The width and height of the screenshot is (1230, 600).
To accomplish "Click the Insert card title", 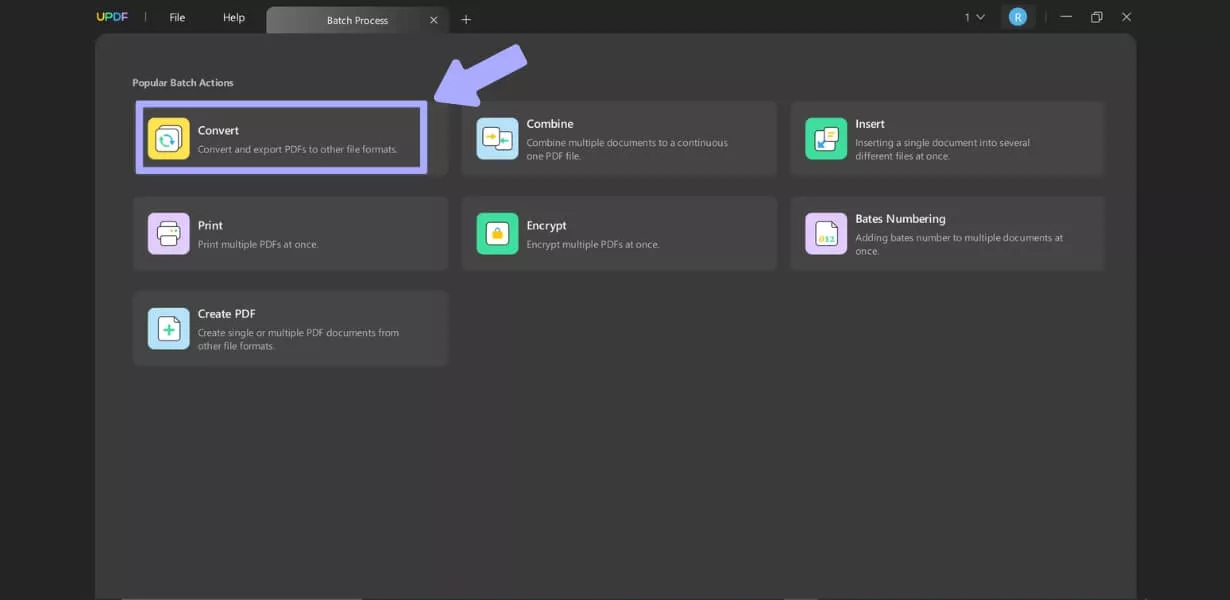I will (x=870, y=124).
